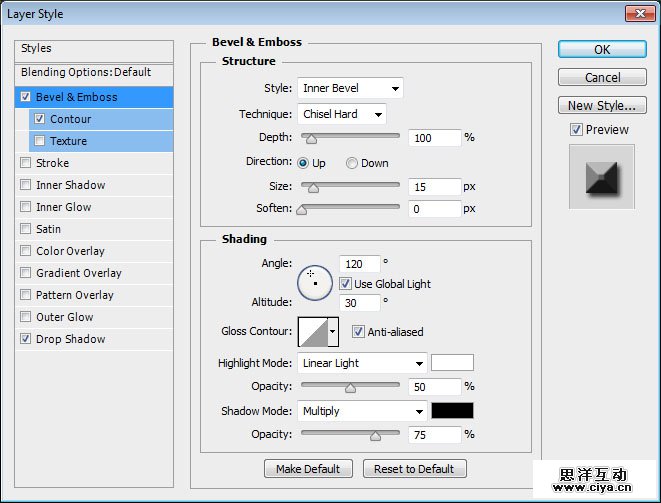Click the Soften value field
This screenshot has height=503, width=661.
point(435,209)
